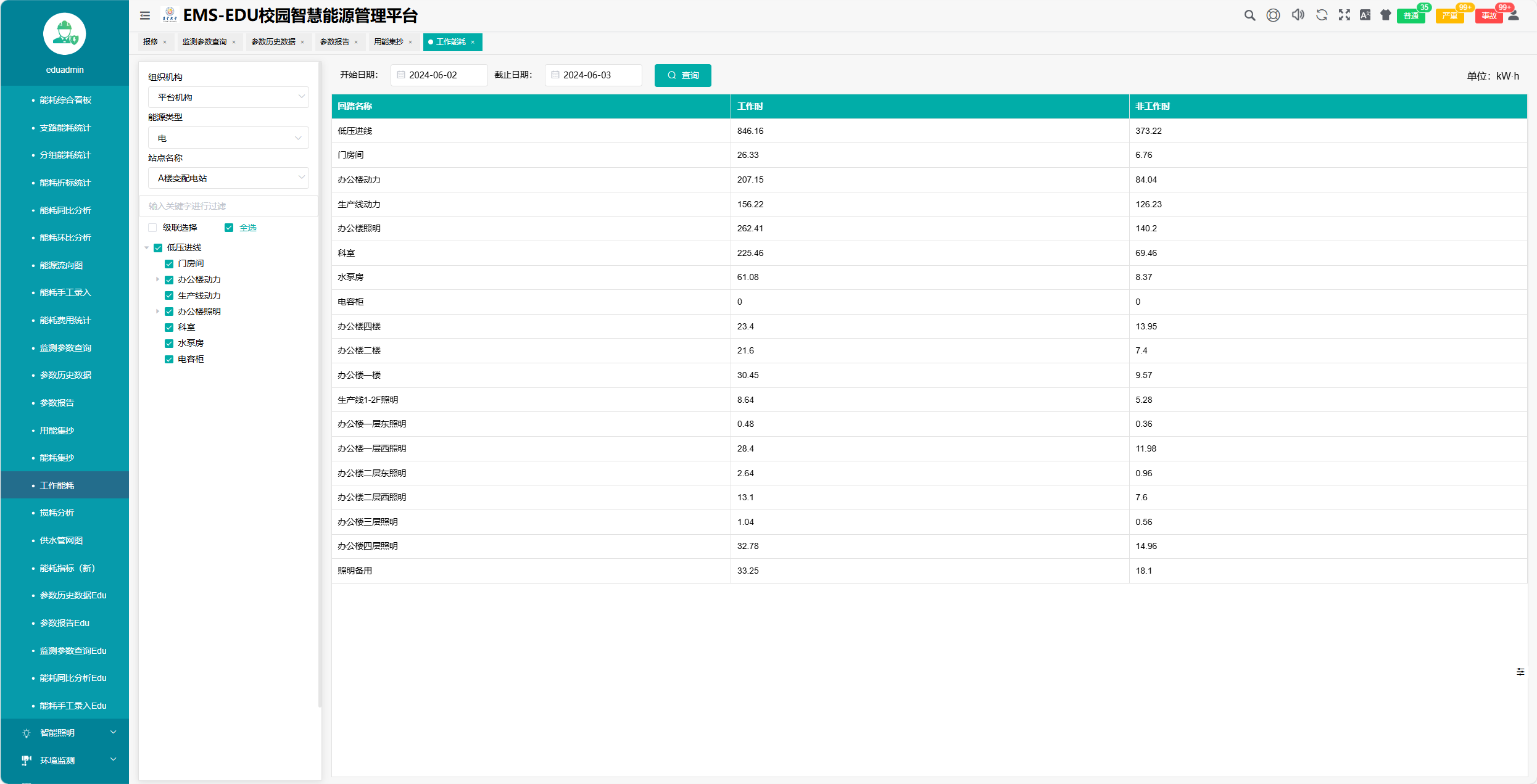The height and width of the screenshot is (784, 1537).
Task: Open the theme shirt icon
Action: tap(1386, 15)
